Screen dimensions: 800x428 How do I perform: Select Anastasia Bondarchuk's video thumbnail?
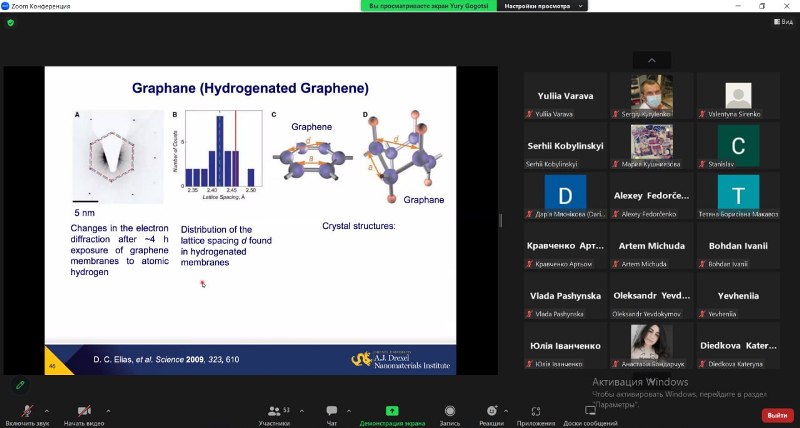pyautogui.click(x=651, y=342)
